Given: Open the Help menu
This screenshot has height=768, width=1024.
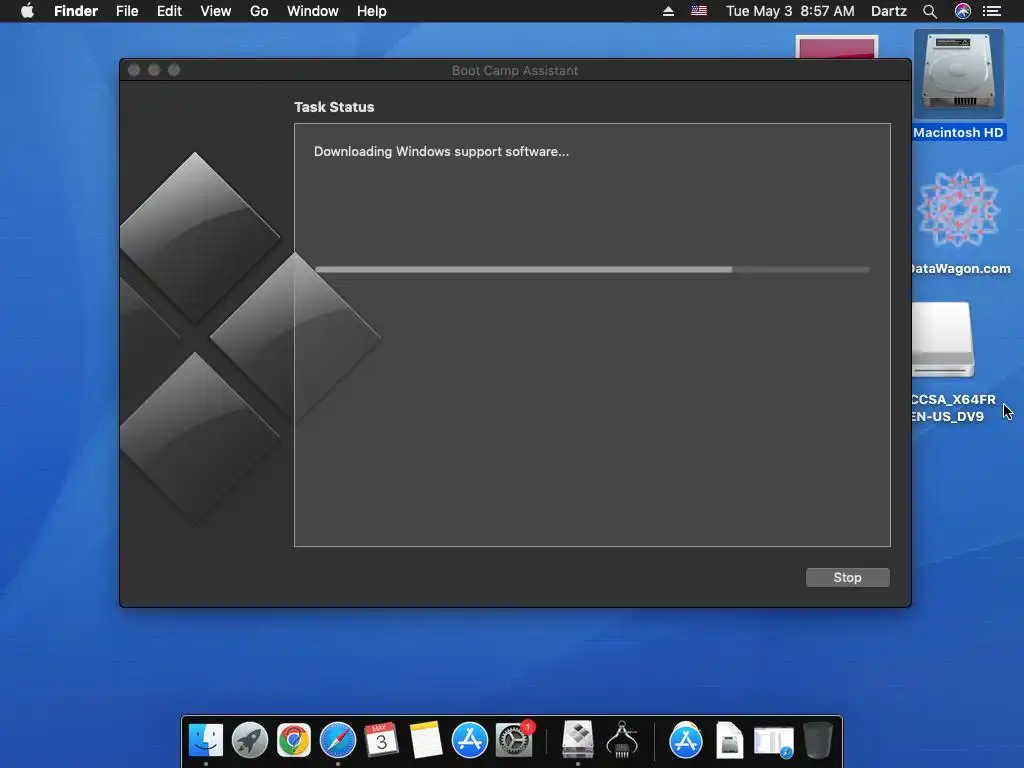Looking at the screenshot, I should (x=372, y=11).
